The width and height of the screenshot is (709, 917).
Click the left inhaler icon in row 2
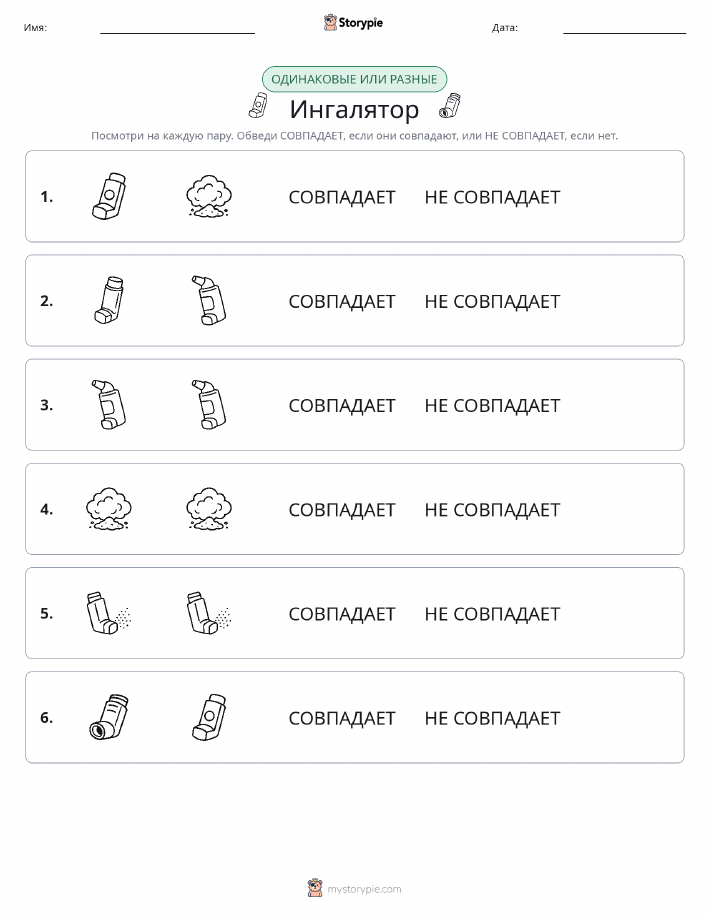click(109, 301)
